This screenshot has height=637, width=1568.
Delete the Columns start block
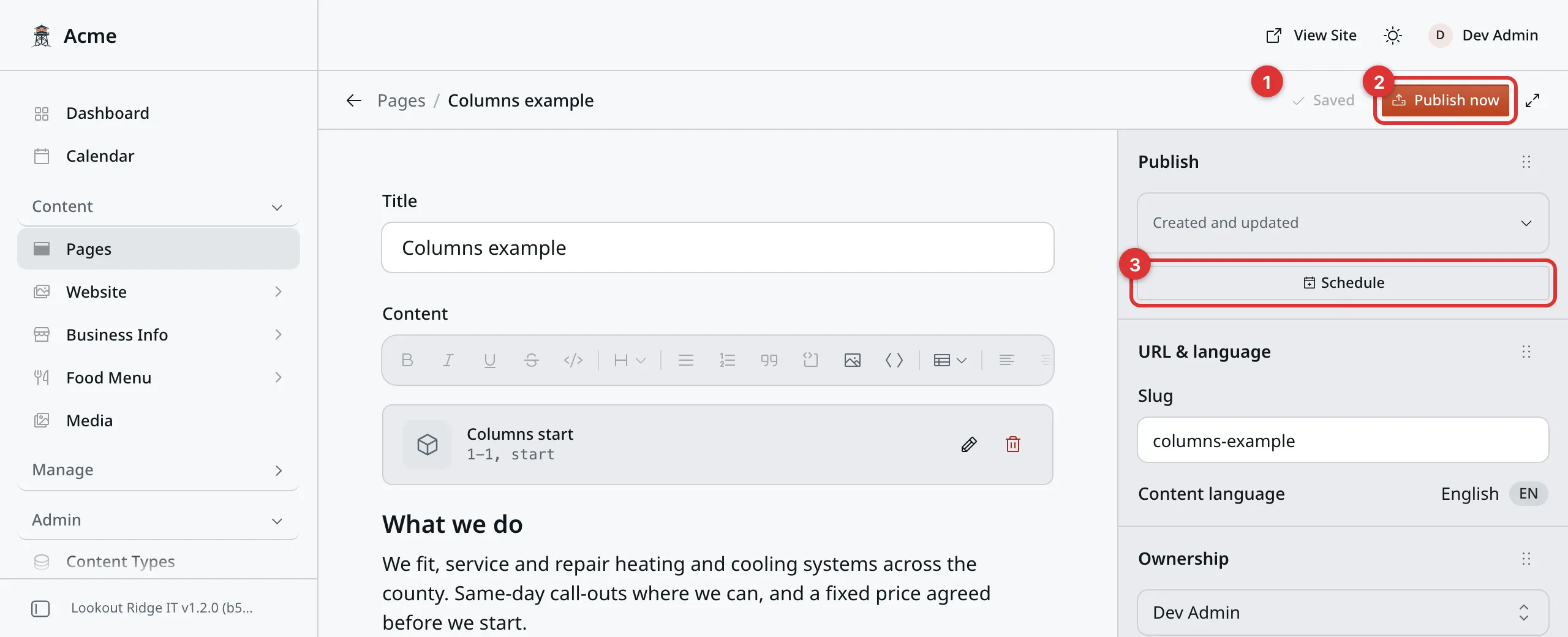coord(1013,445)
